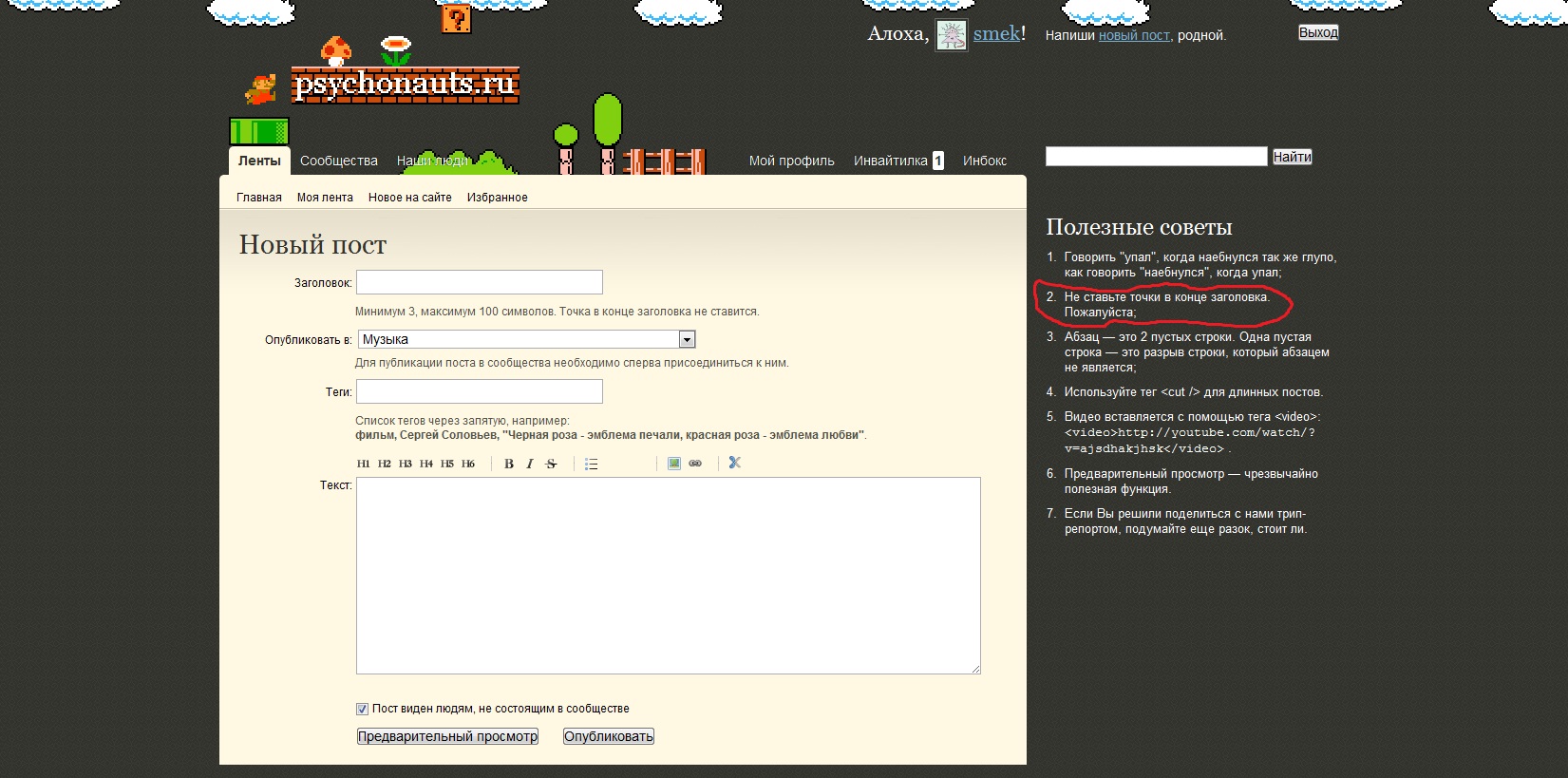Open the Наши люди tab

(434, 161)
